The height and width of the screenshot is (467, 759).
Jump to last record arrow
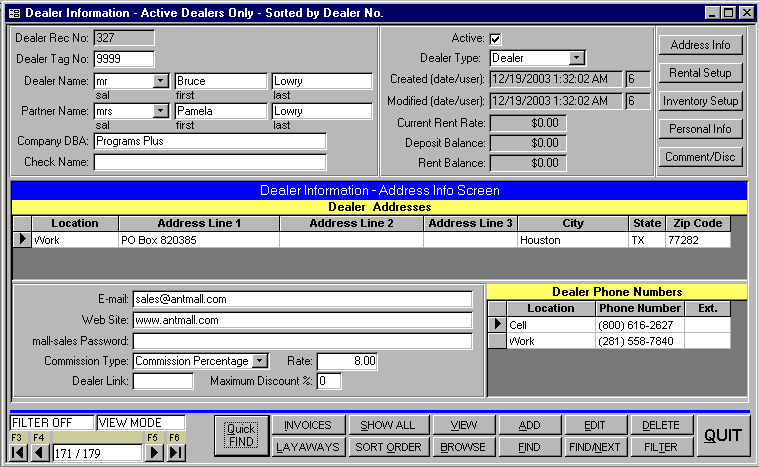coord(175,453)
